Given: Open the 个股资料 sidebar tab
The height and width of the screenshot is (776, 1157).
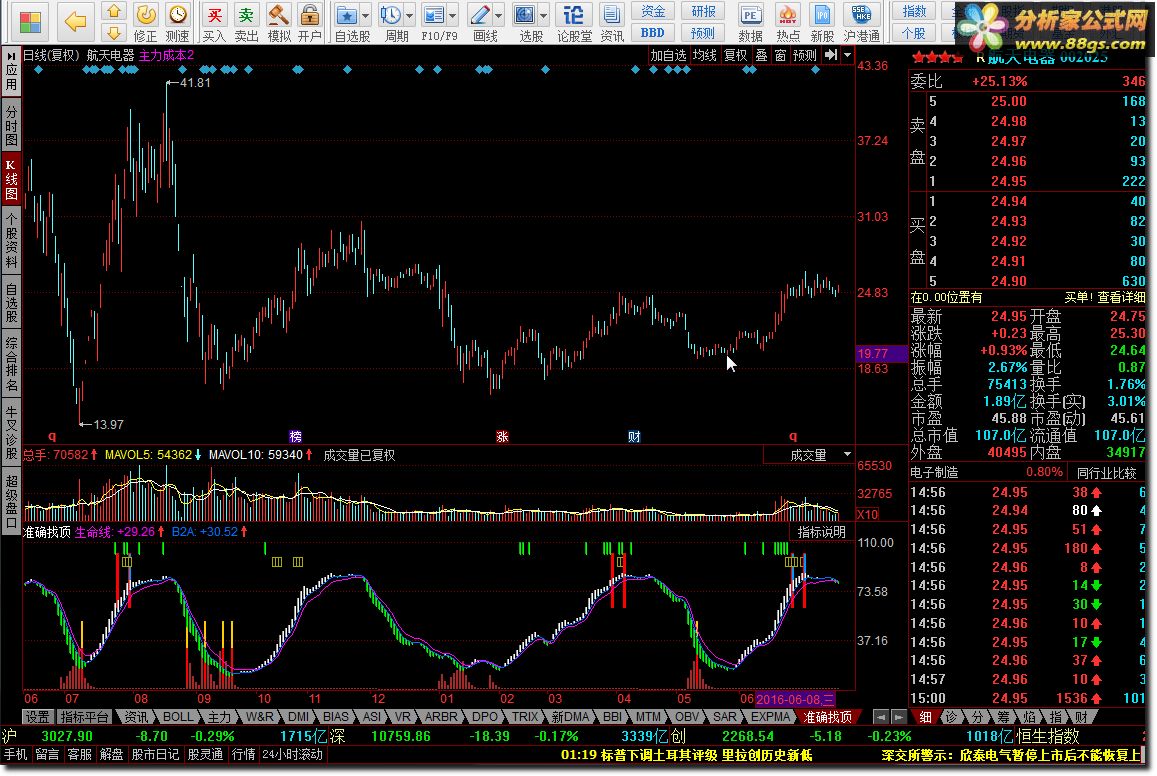Looking at the screenshot, I should click(11, 240).
